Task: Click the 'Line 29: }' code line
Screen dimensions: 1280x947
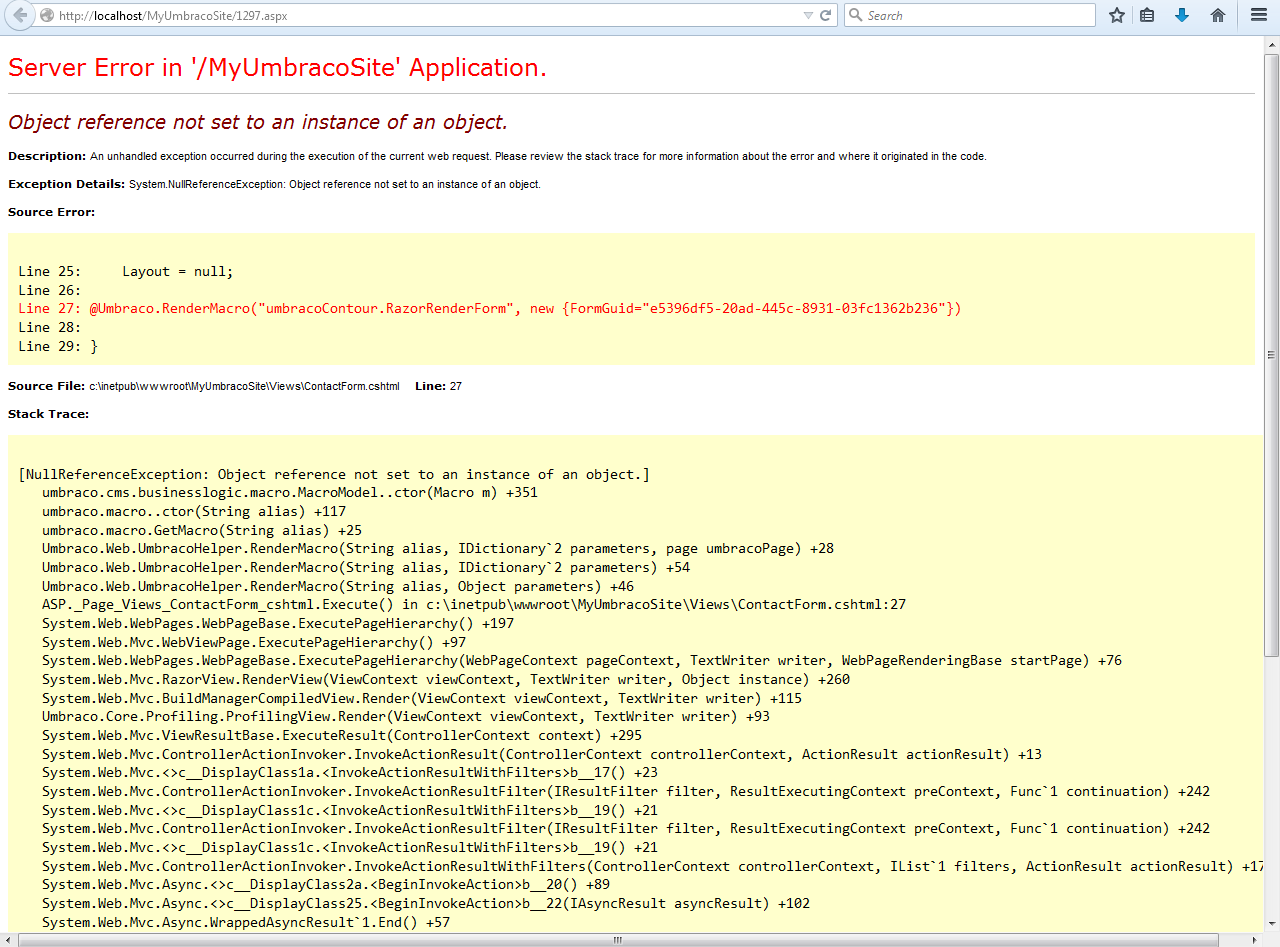Action: (58, 346)
